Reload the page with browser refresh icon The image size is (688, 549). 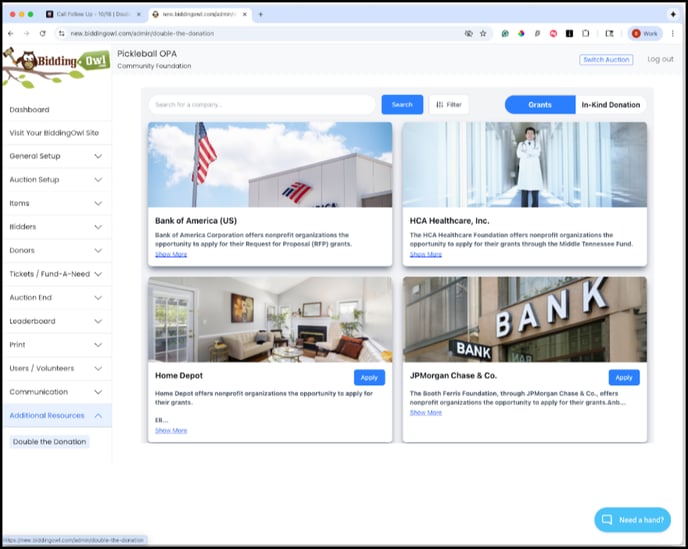[42, 33]
